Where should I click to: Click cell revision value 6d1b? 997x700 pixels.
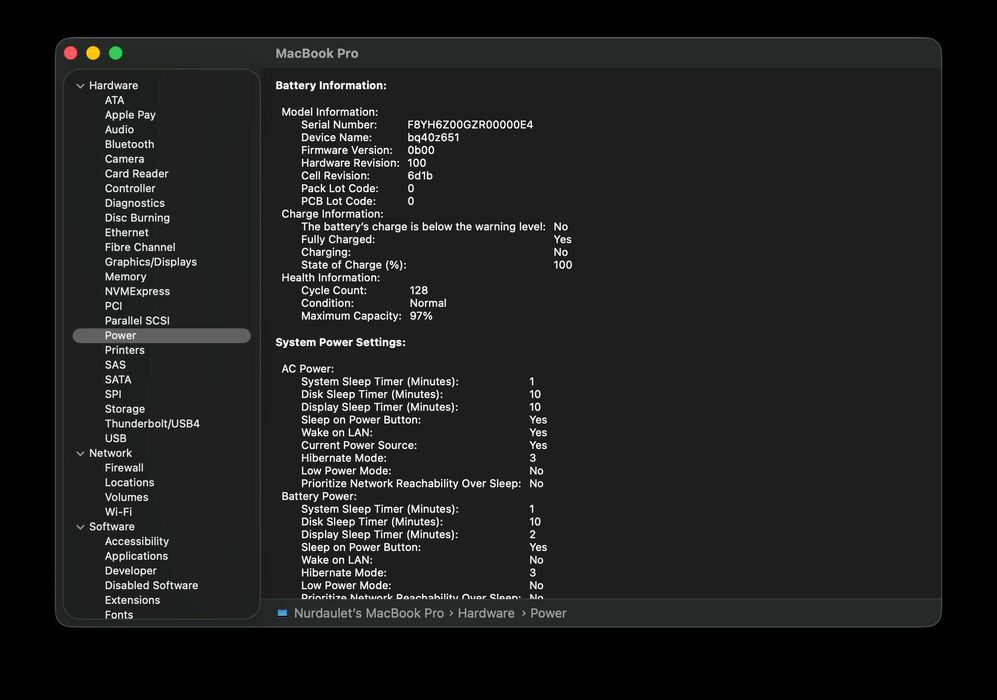pyautogui.click(x=420, y=175)
